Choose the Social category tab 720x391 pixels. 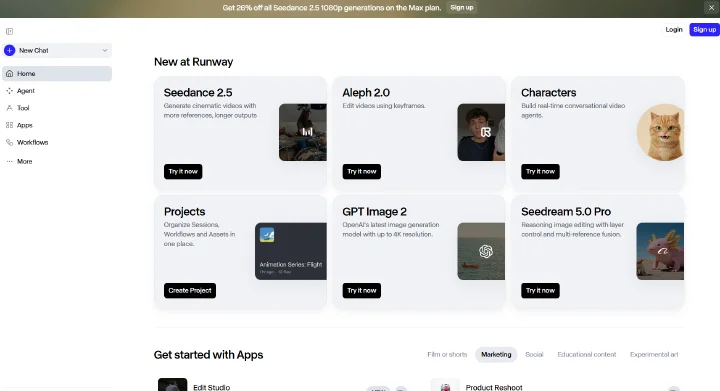click(x=534, y=355)
